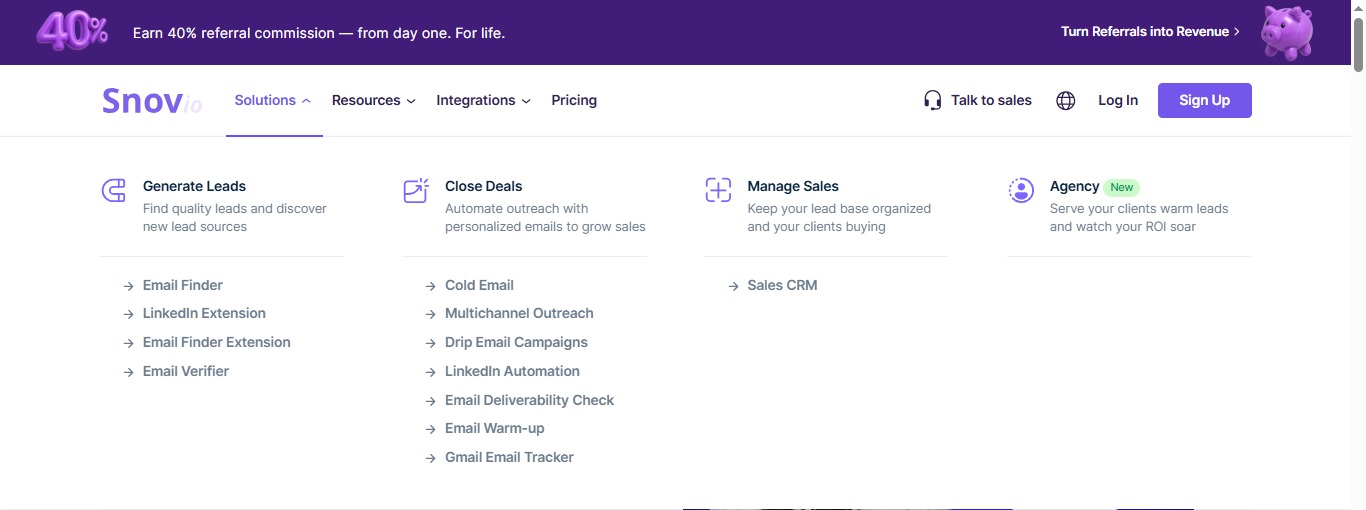Open Email Finder Extension
The image size is (1366, 510).
point(217,342)
